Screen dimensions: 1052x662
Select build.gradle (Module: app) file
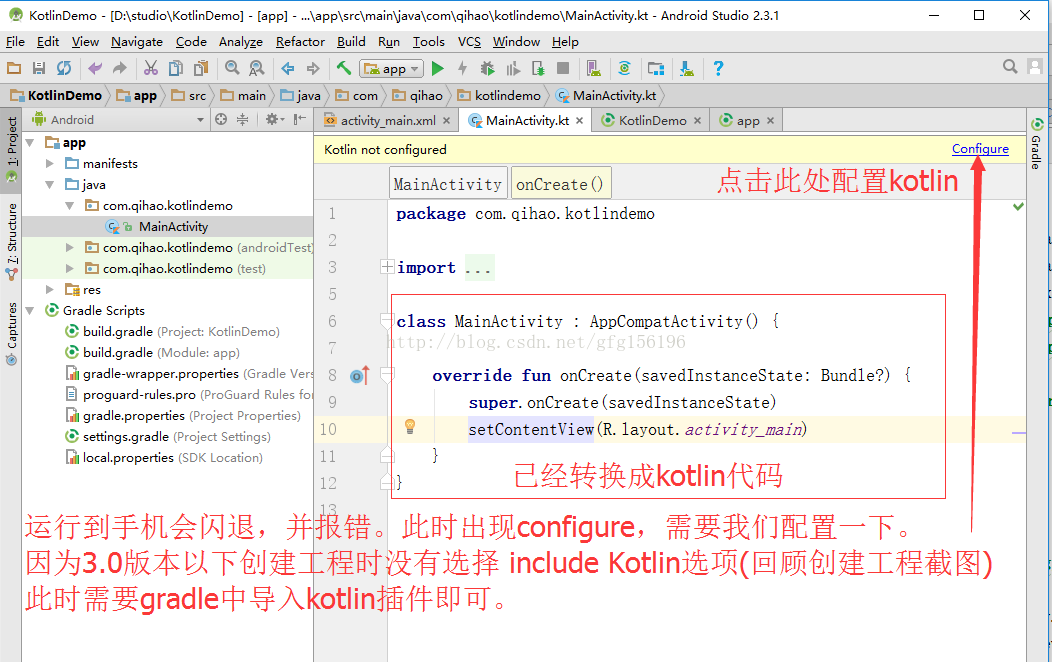click(x=161, y=353)
